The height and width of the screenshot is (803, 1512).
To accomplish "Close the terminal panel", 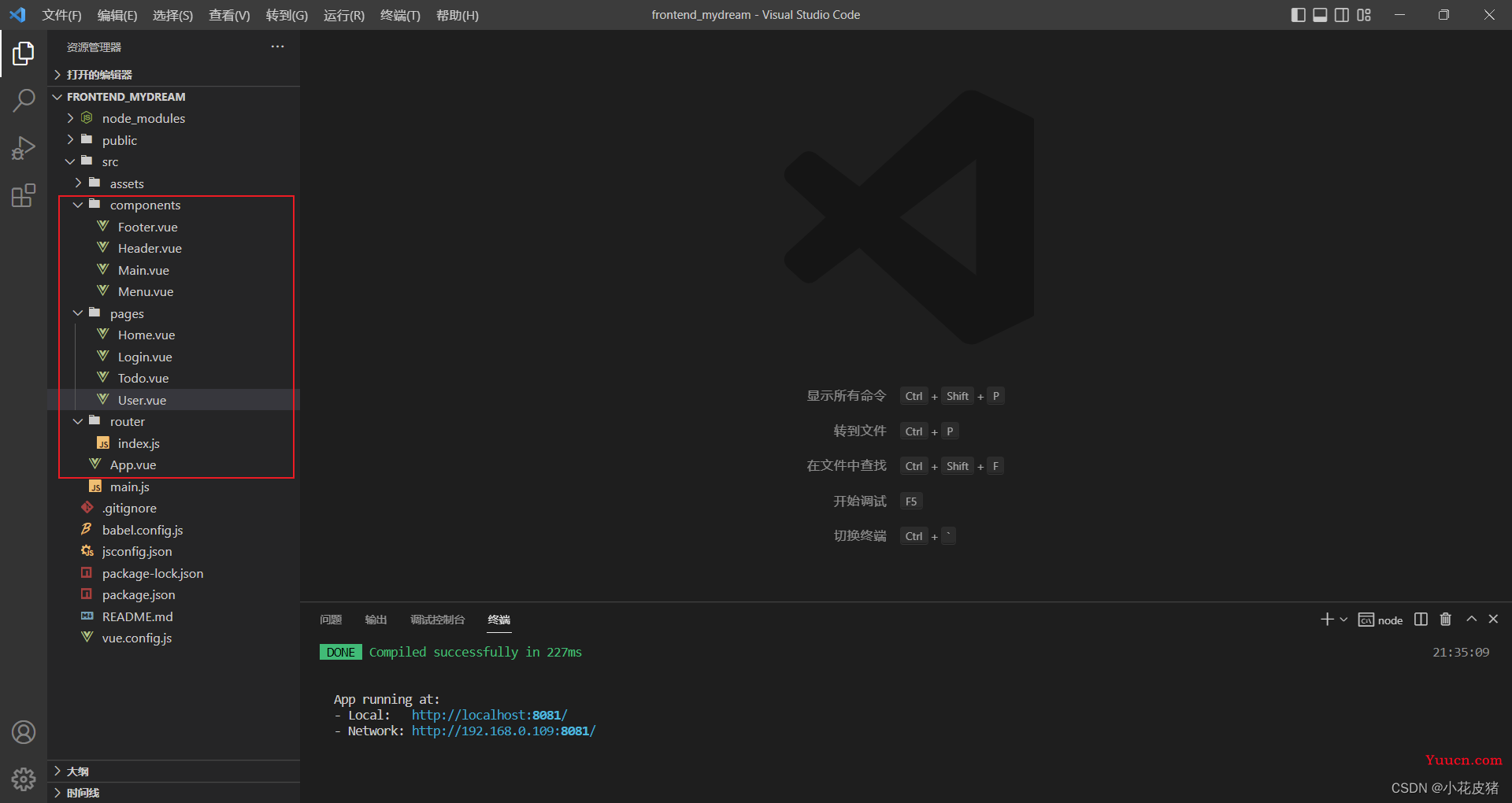I will pyautogui.click(x=1493, y=620).
